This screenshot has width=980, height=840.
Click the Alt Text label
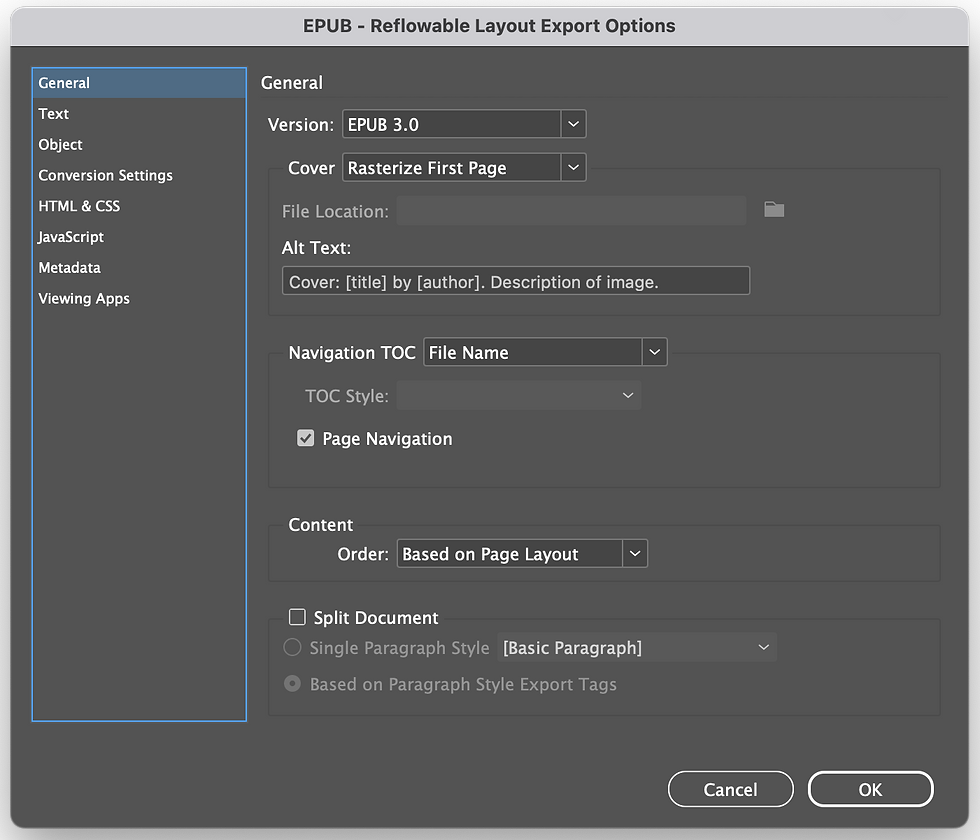(316, 248)
